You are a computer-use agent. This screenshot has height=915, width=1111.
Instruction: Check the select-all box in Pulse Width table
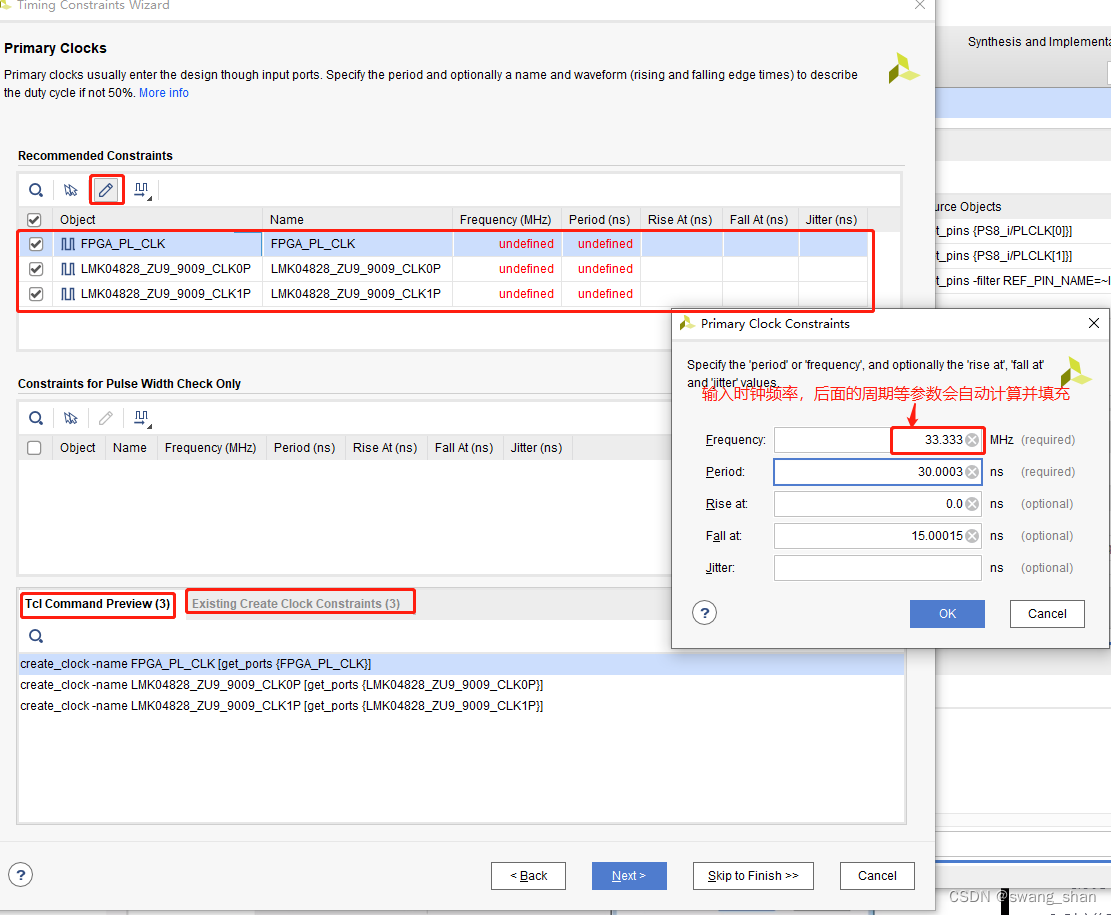[x=34, y=448]
